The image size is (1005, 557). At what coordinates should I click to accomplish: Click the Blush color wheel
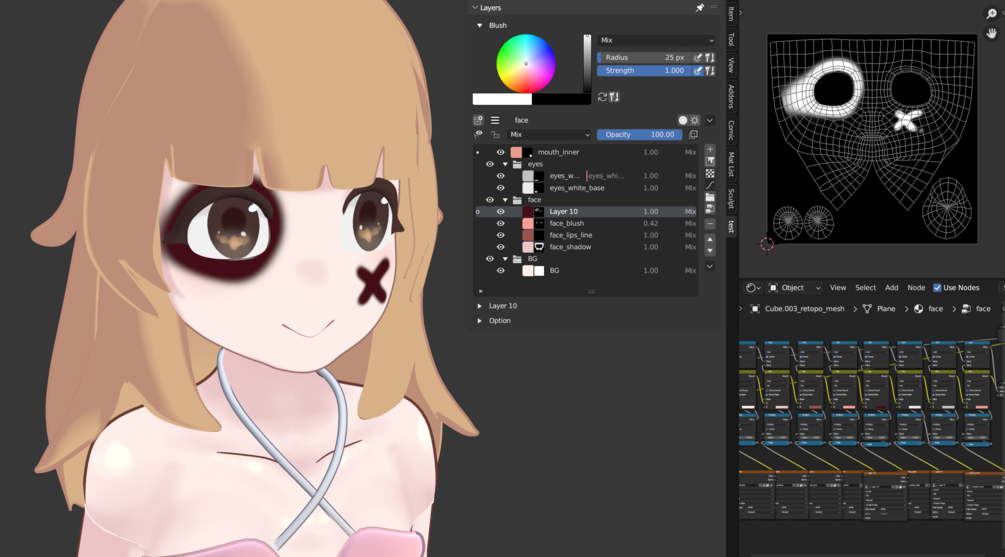[x=526, y=63]
